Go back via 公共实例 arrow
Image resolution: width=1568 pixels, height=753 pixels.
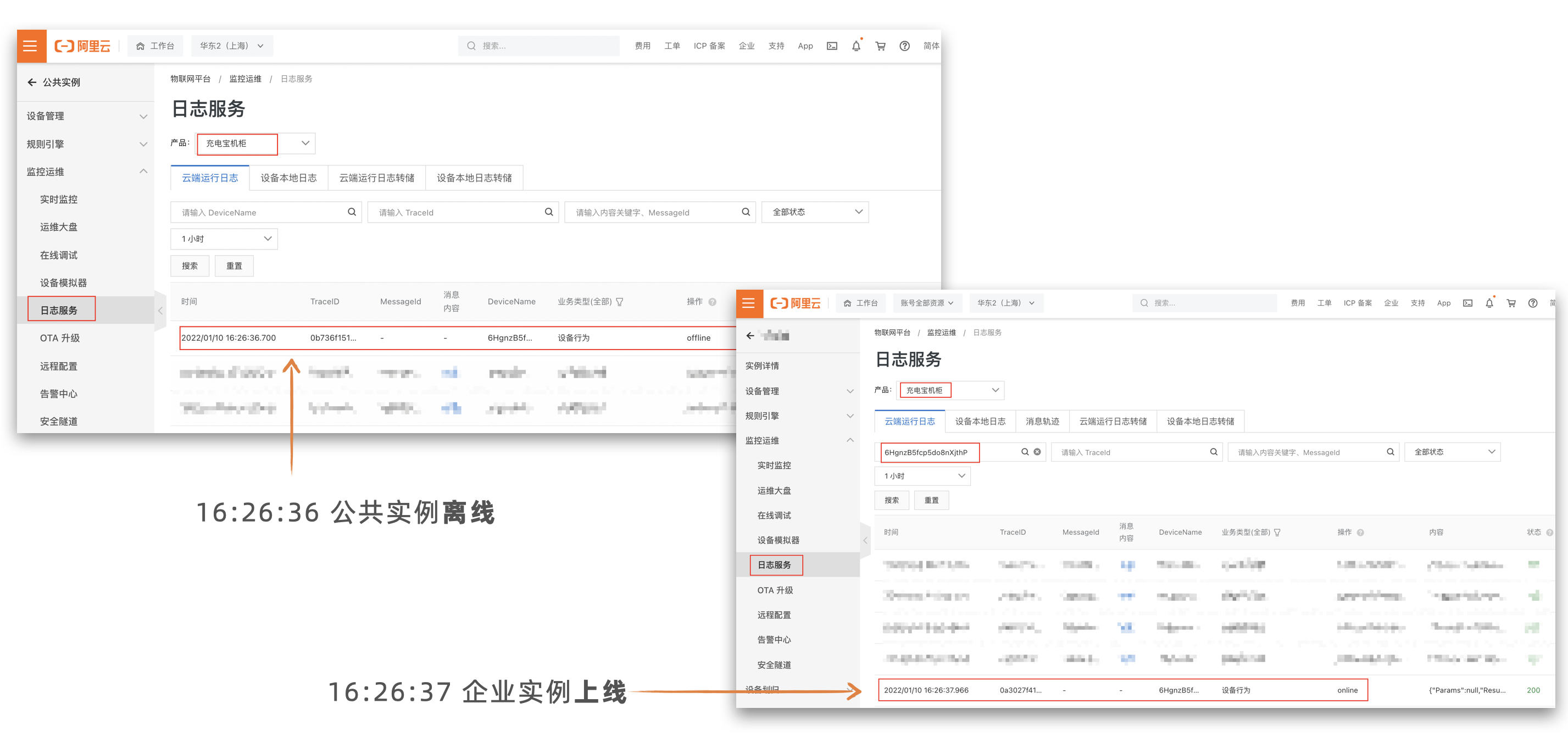32,82
